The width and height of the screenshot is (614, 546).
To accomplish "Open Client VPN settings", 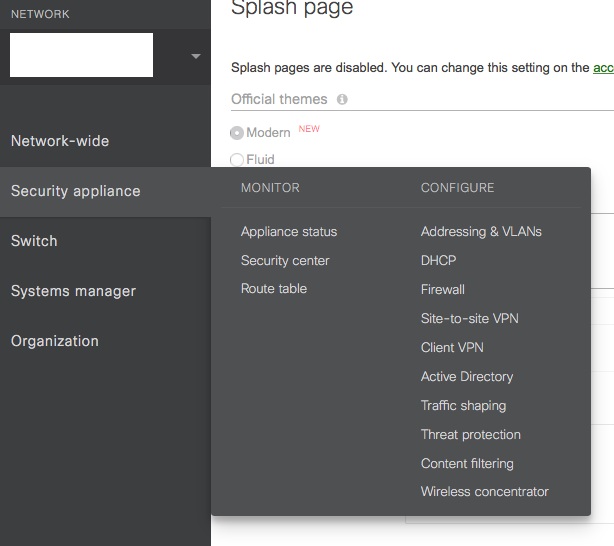I will pyautogui.click(x=452, y=348).
